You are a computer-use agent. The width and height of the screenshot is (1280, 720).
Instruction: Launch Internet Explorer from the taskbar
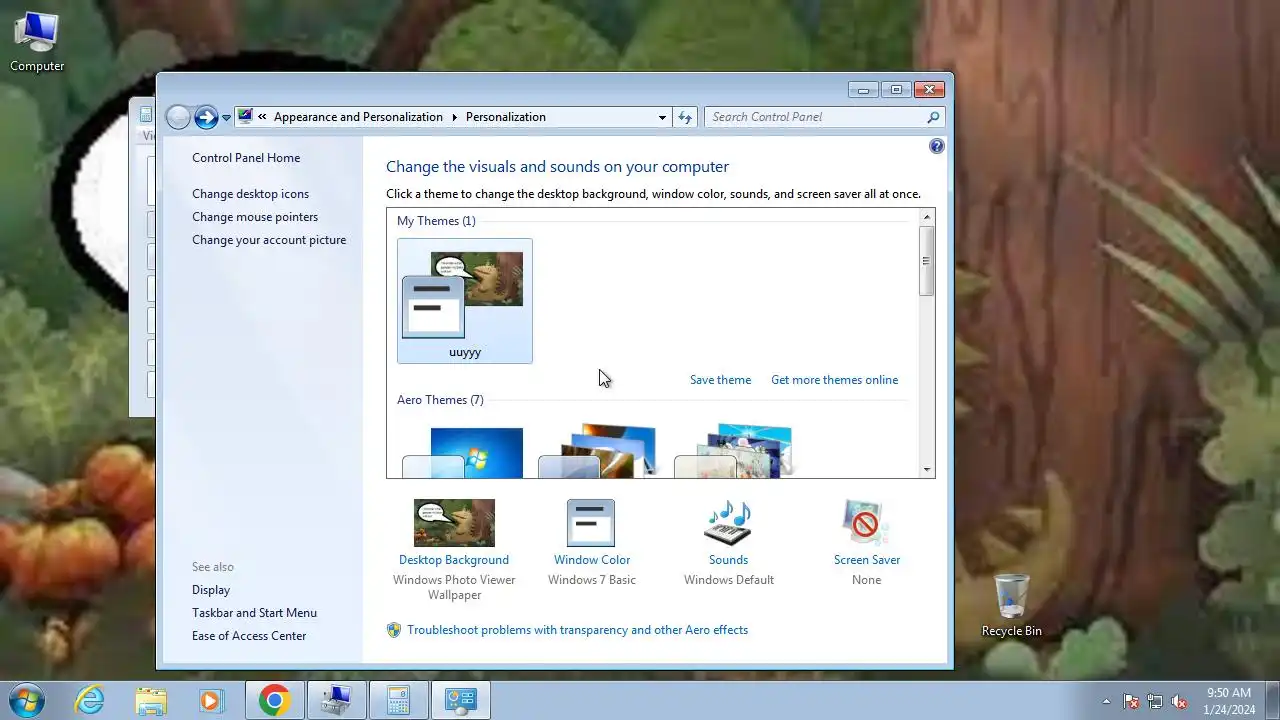pyautogui.click(x=90, y=700)
